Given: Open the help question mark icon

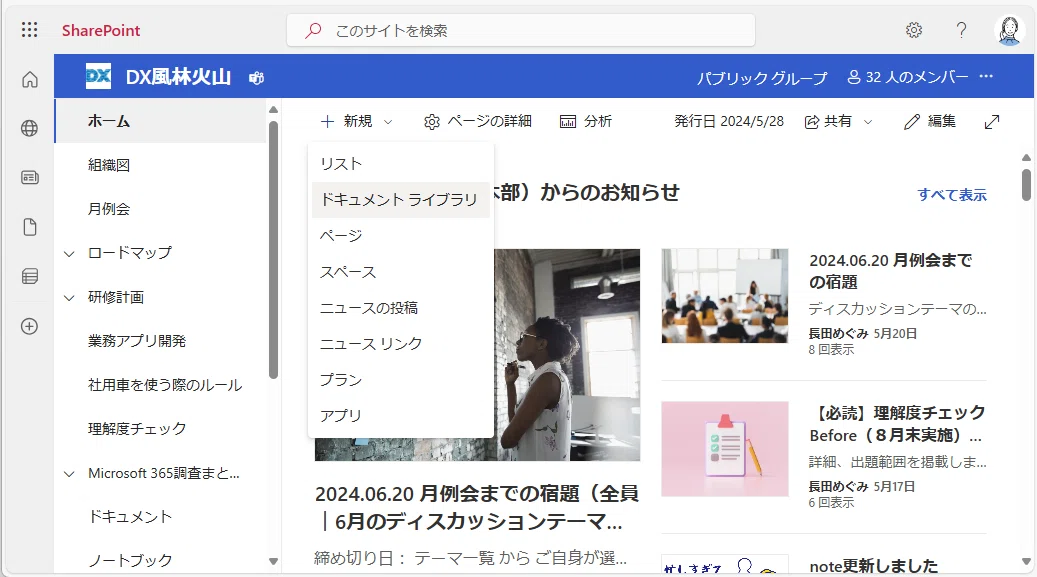Looking at the screenshot, I should (x=962, y=30).
